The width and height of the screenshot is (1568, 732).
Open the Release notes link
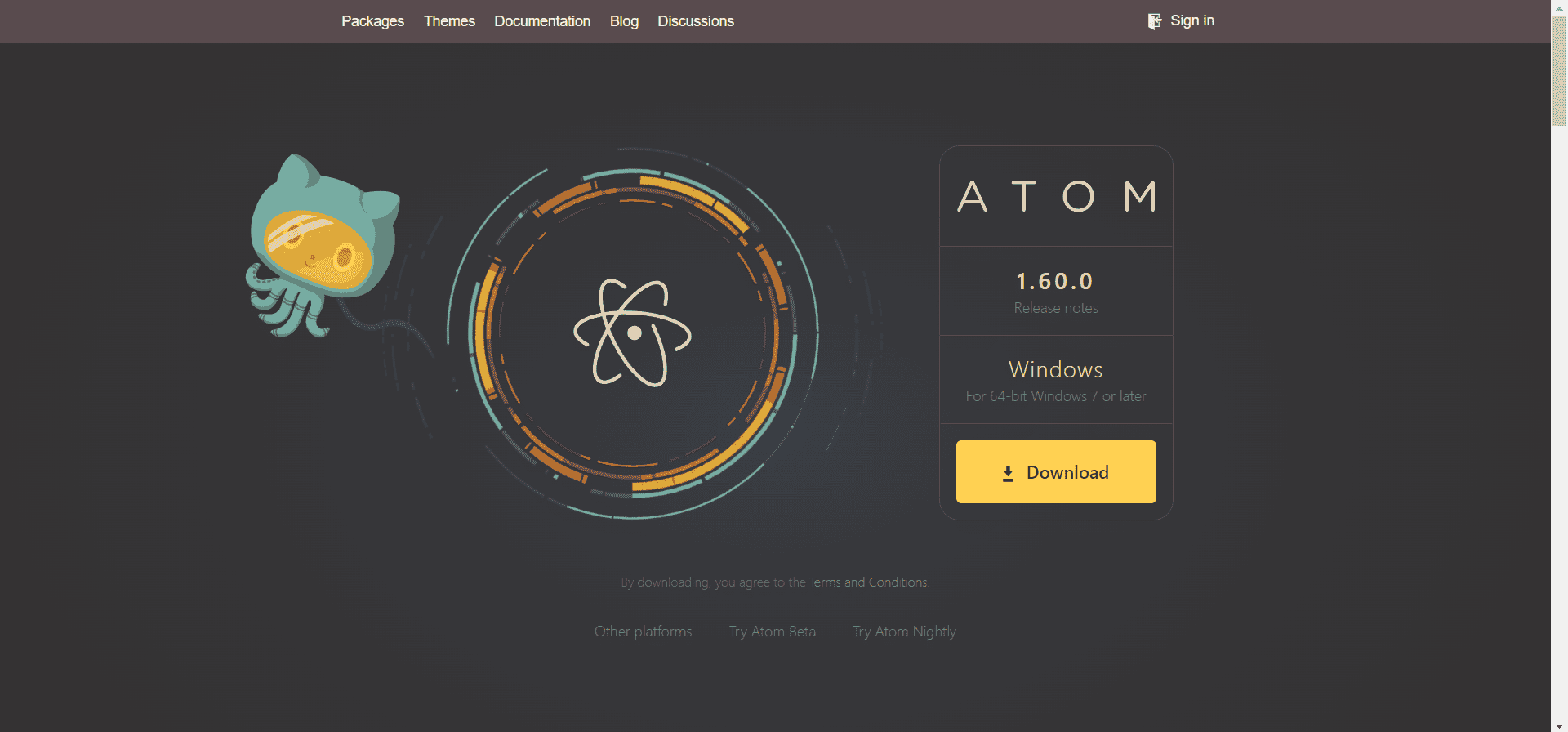(1056, 308)
